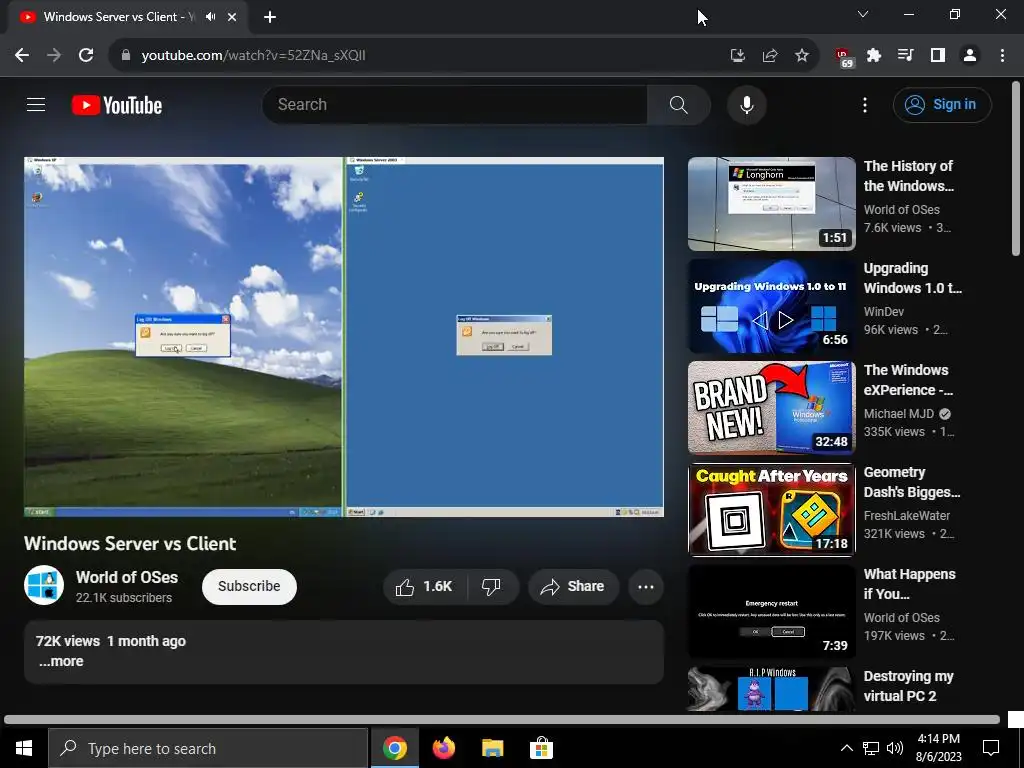Open Chrome profile avatar
Image resolution: width=1024 pixels, height=768 pixels.
coord(970,55)
